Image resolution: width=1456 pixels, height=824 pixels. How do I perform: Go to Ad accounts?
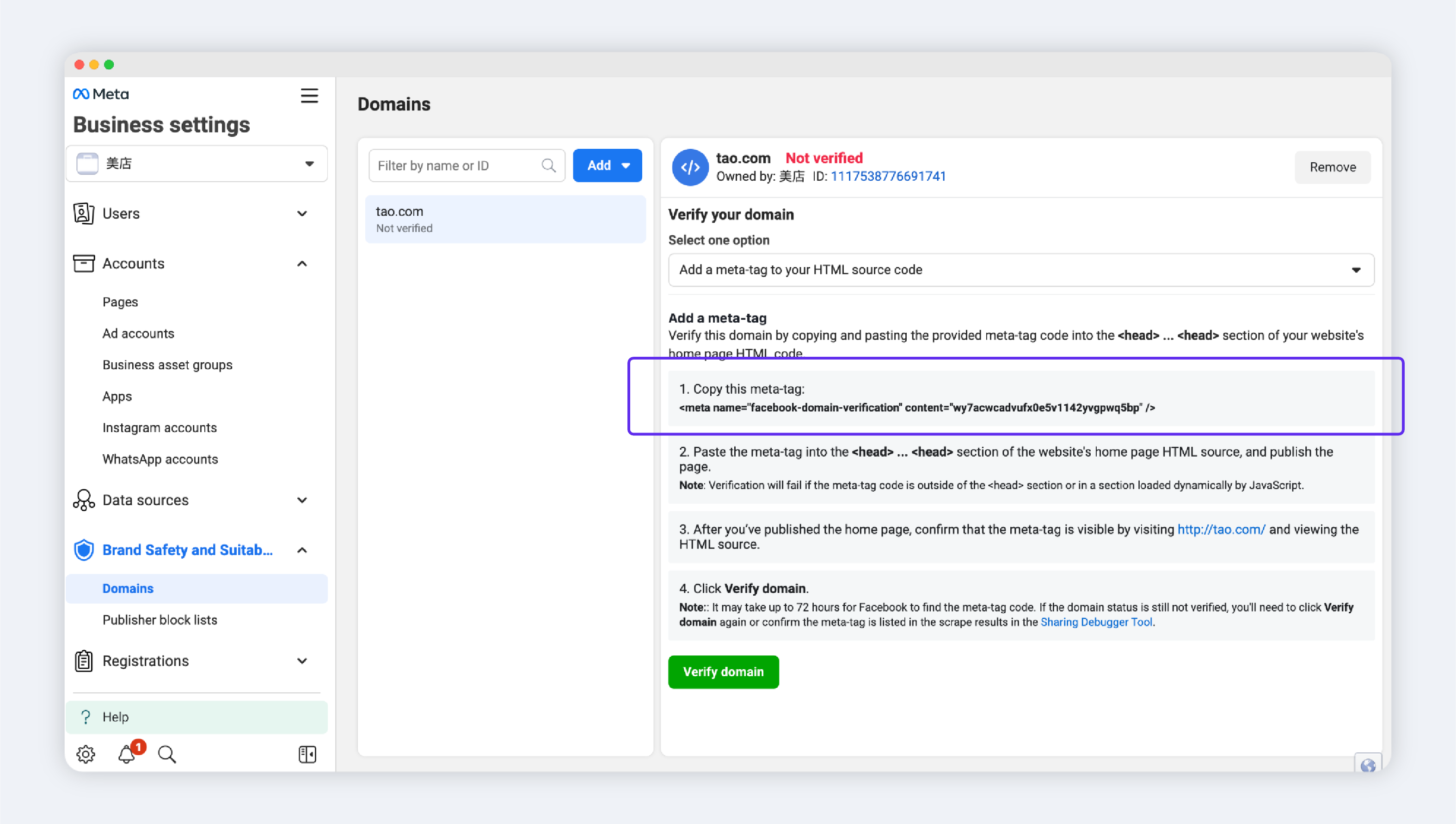[138, 333]
